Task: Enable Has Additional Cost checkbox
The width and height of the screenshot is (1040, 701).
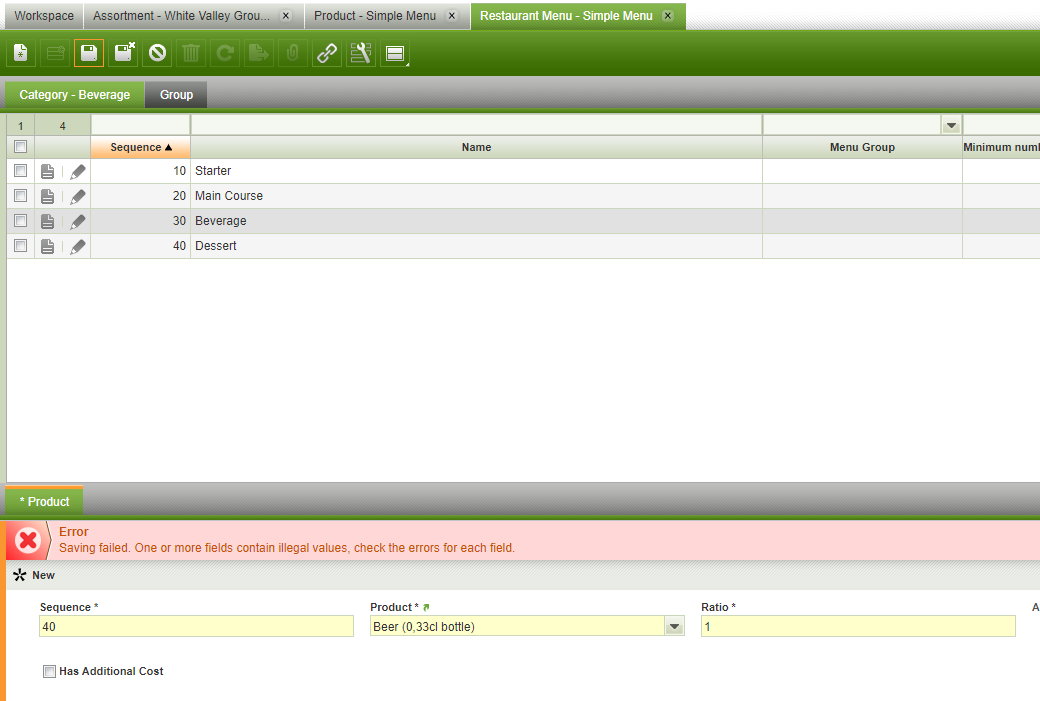Action: 49,671
